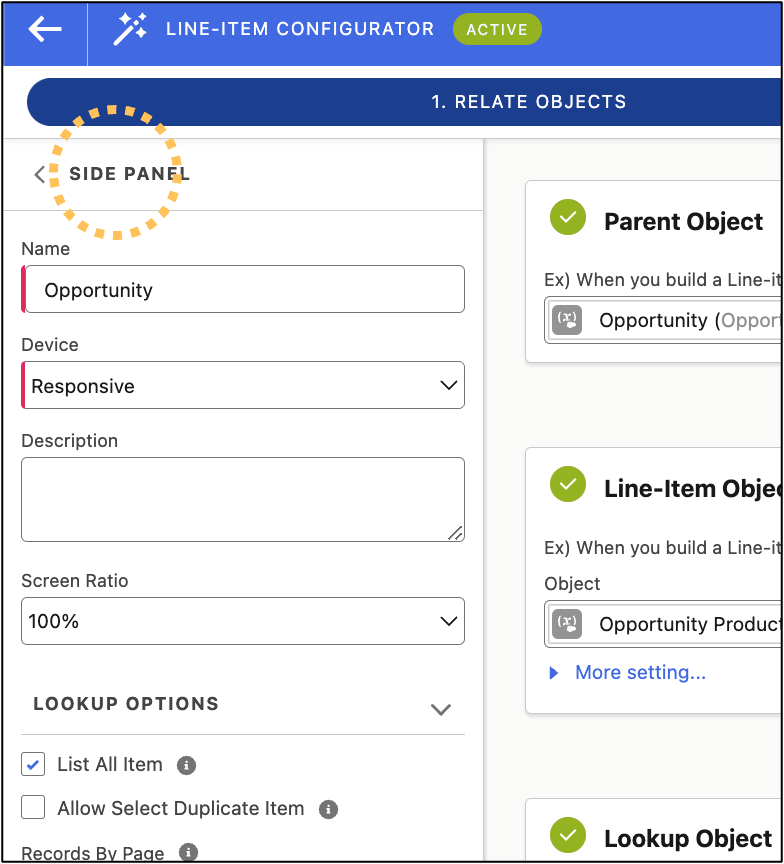Click Opportunity Product object type icon

pyautogui.click(x=567, y=624)
